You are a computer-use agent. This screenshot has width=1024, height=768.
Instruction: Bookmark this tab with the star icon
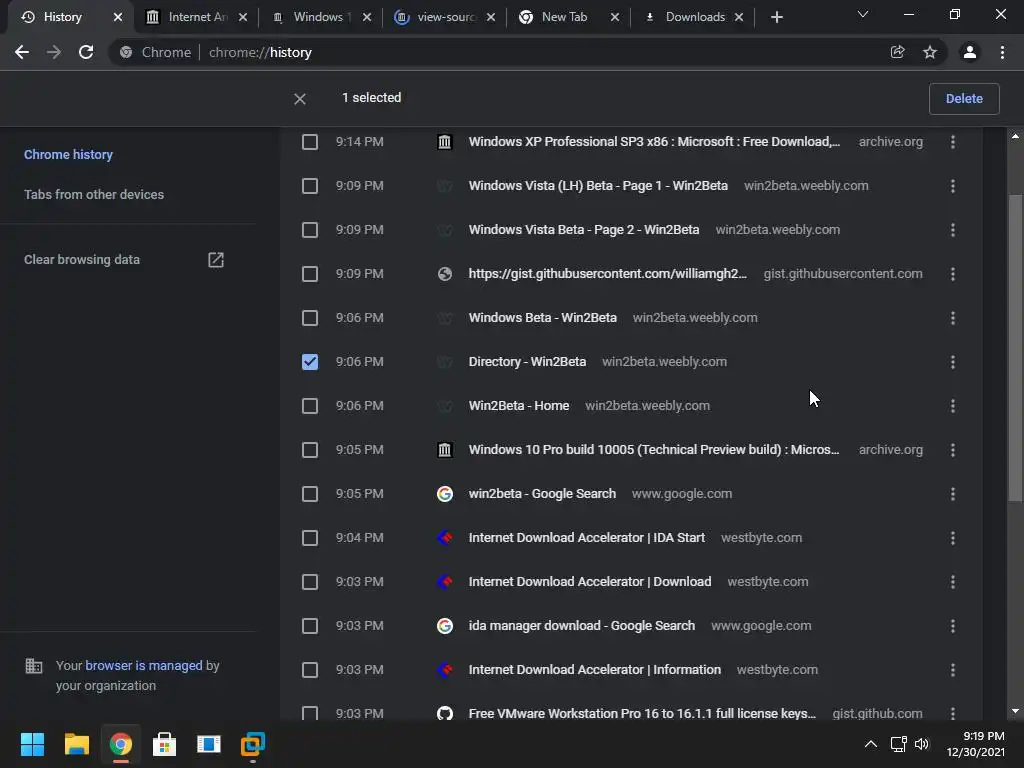coord(930,52)
